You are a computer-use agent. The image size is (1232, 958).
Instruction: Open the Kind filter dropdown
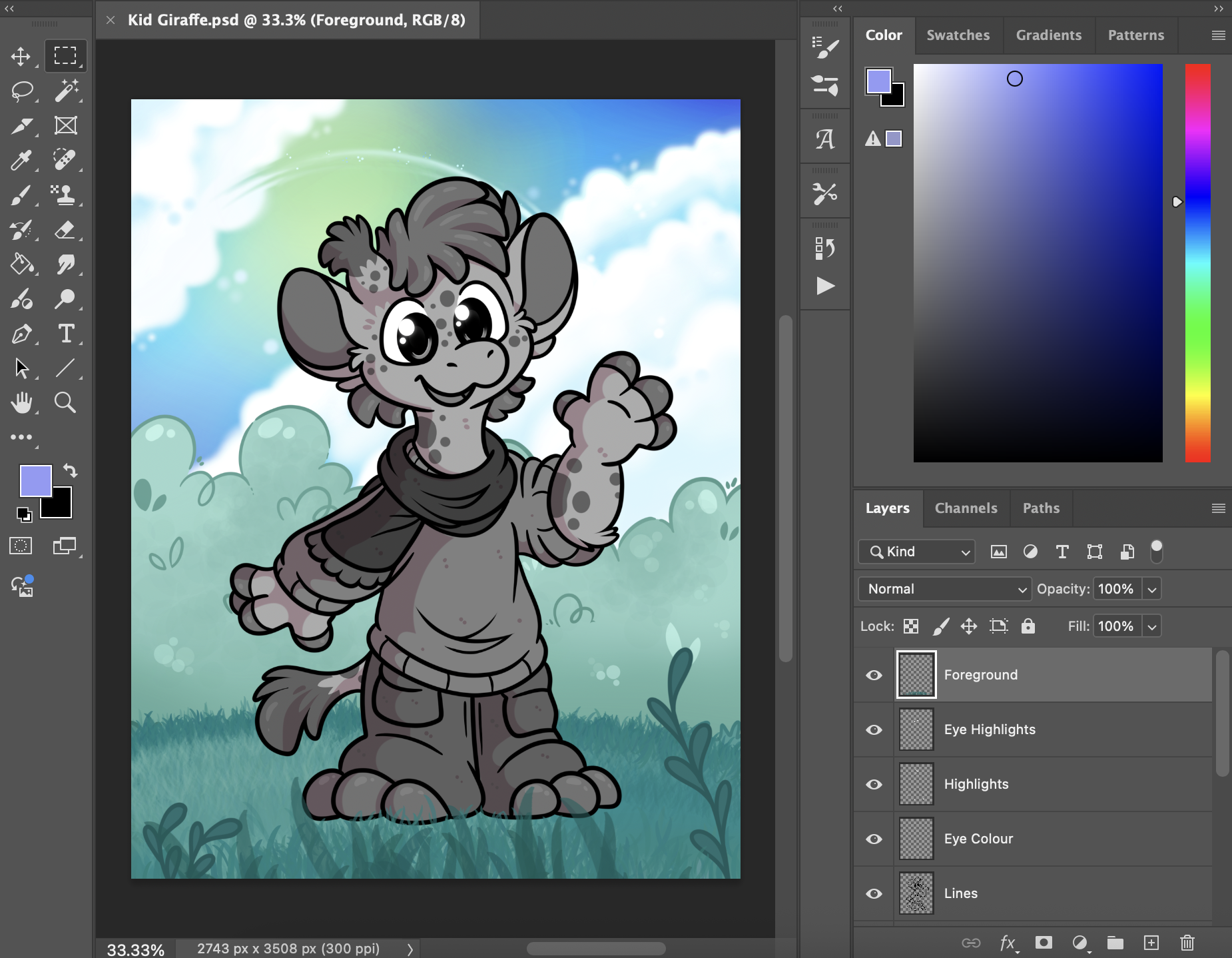point(917,552)
